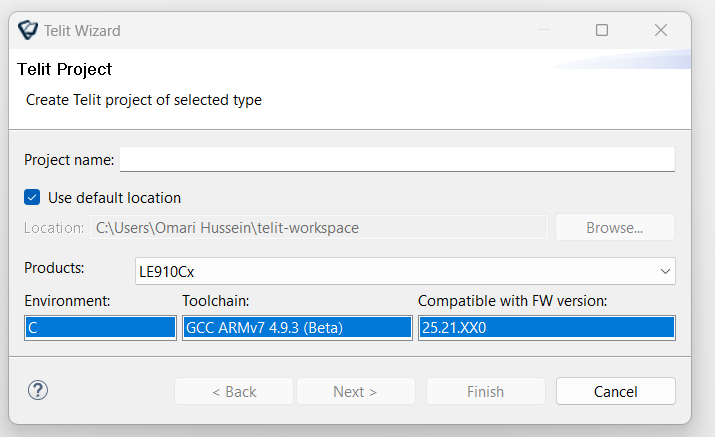715x437 pixels.
Task: Click the Browse... button
Action: (615, 227)
